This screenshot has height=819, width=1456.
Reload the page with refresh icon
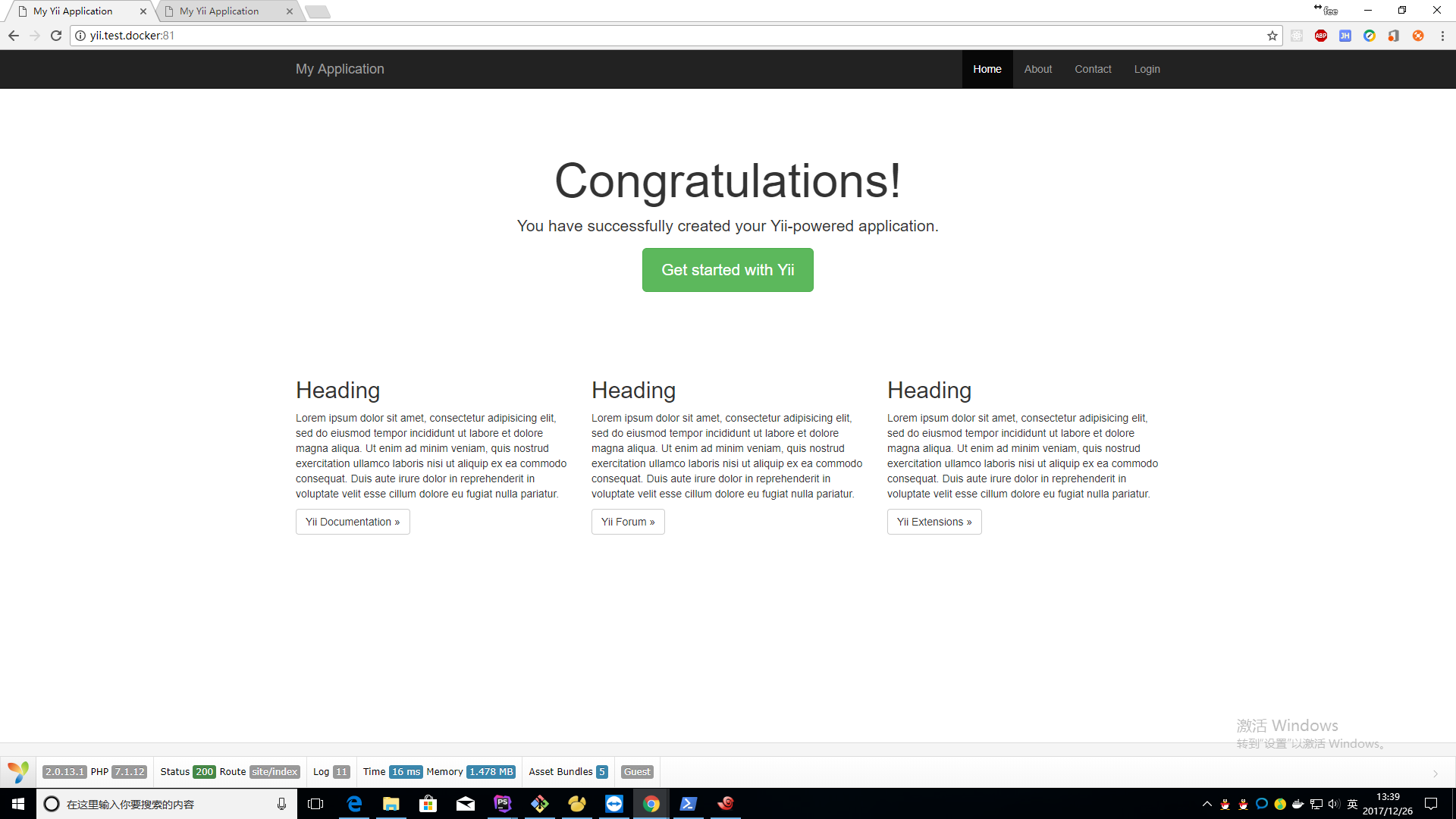click(x=56, y=36)
